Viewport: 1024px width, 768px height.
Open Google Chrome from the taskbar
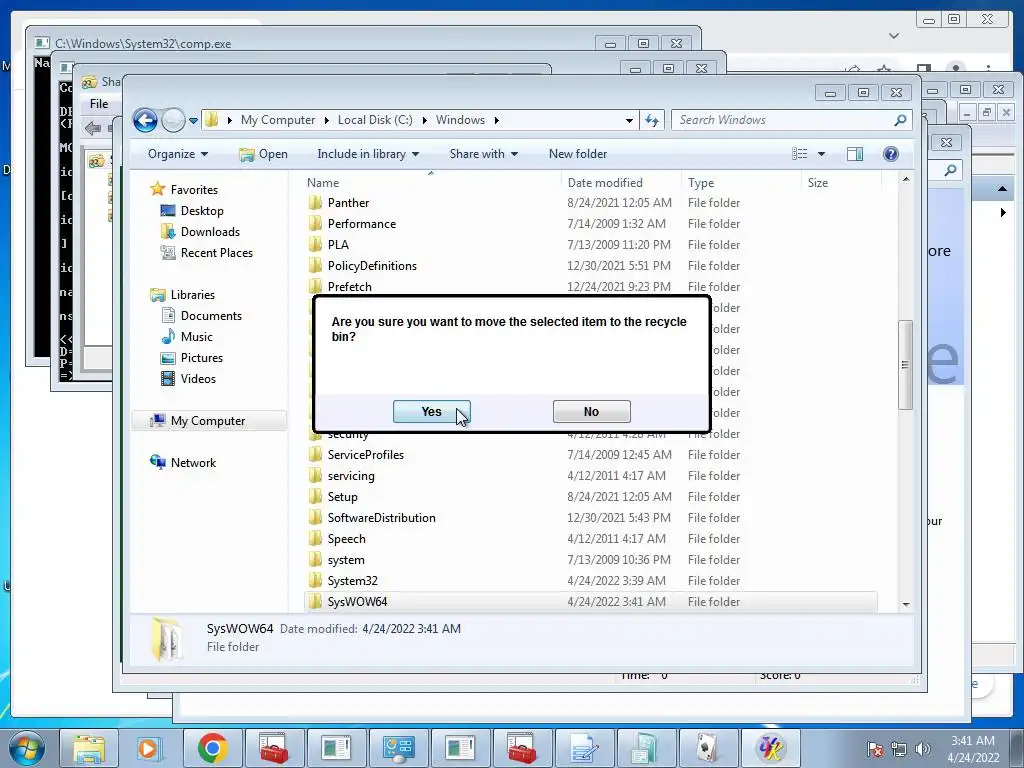212,748
